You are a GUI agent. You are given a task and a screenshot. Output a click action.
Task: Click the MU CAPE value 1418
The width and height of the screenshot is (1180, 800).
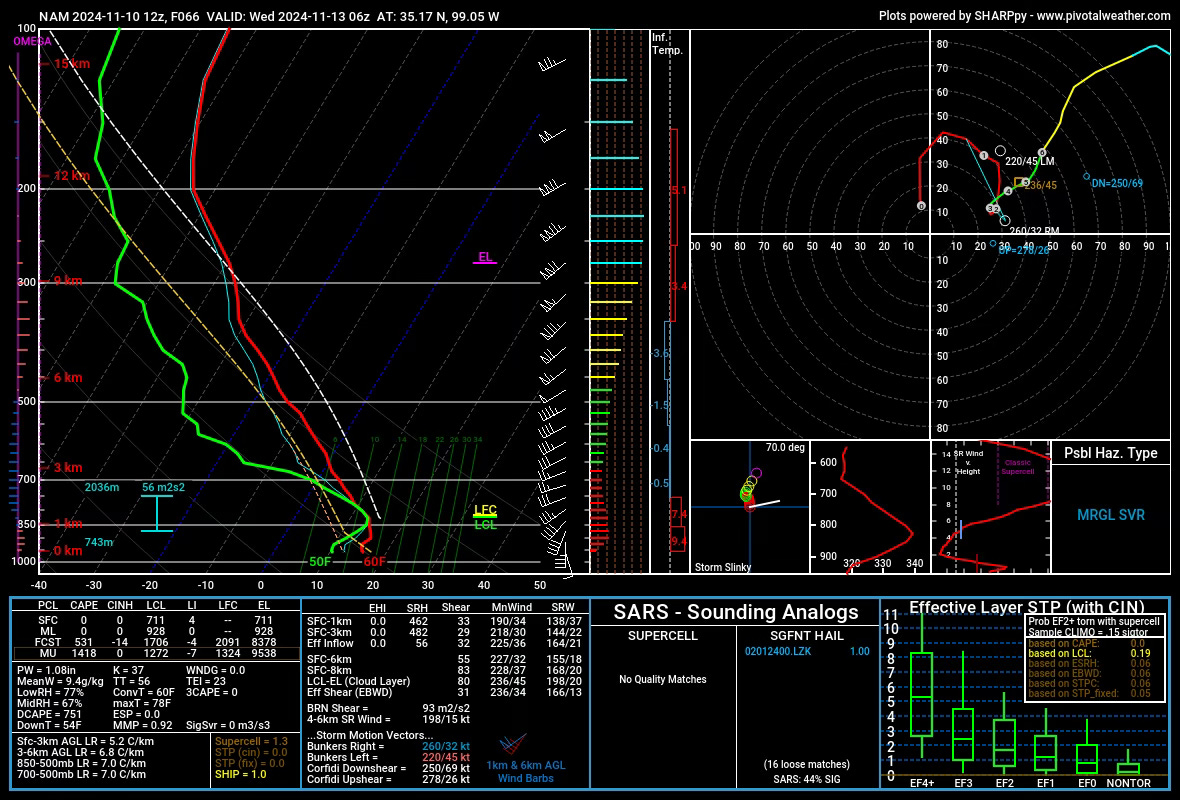84,653
